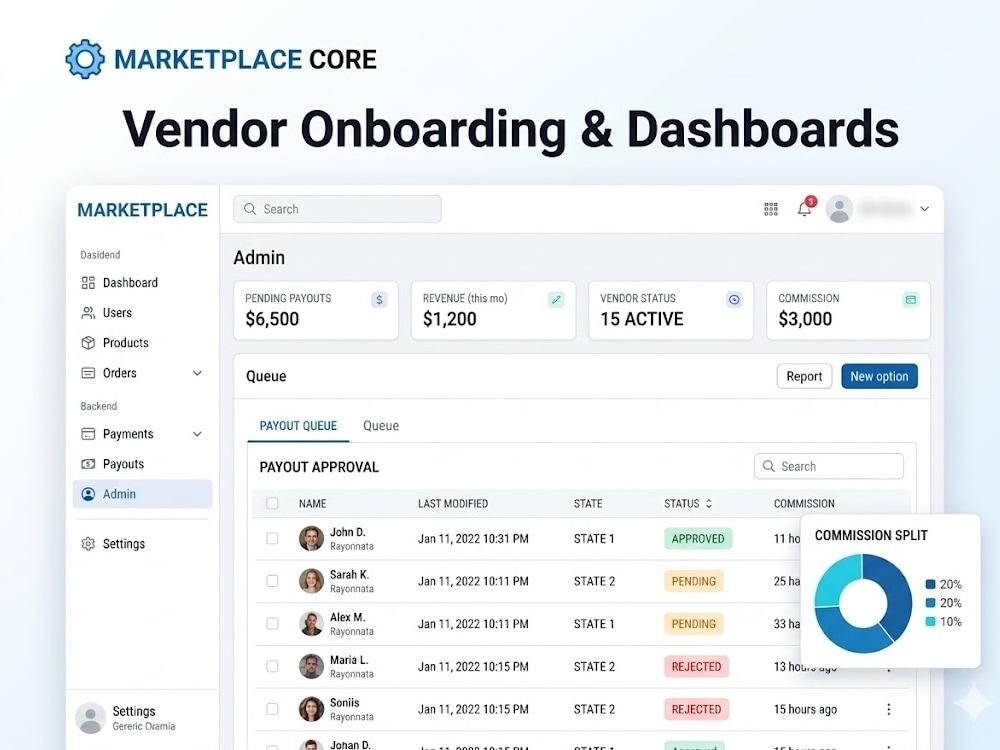The height and width of the screenshot is (750, 1000).
Task: Click the sidebar footer profile avatar
Action: pos(91,718)
